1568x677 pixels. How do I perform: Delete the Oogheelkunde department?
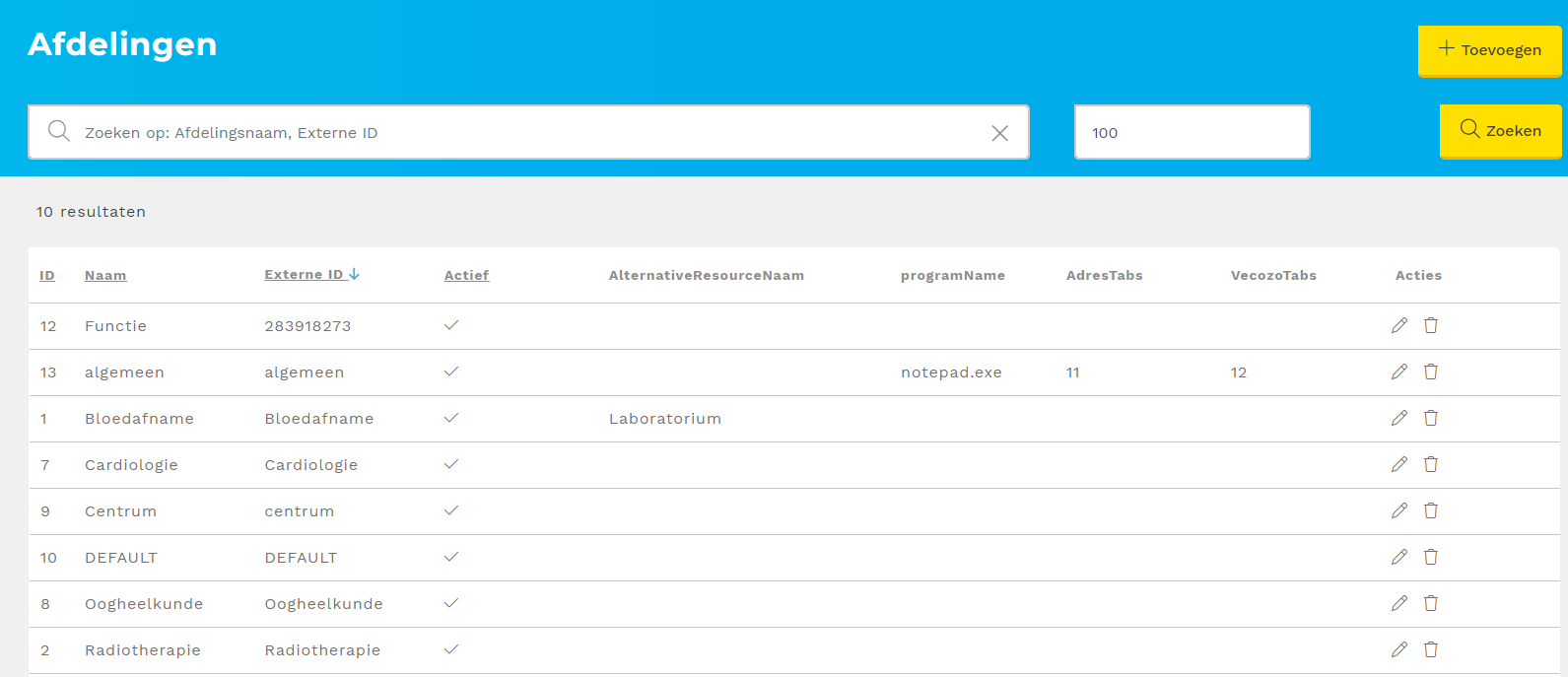(1431, 603)
